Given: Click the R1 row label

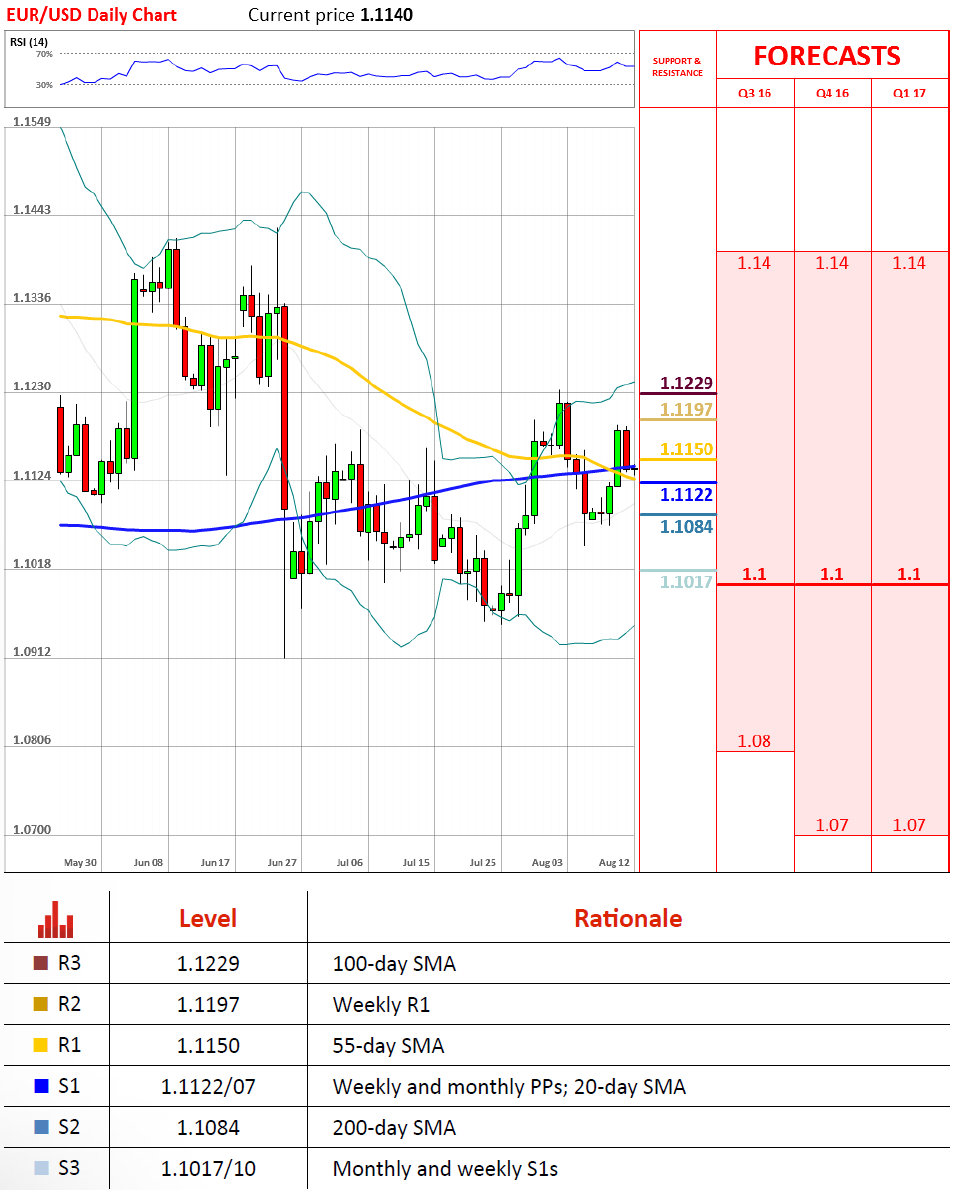Looking at the screenshot, I should tap(69, 1045).
